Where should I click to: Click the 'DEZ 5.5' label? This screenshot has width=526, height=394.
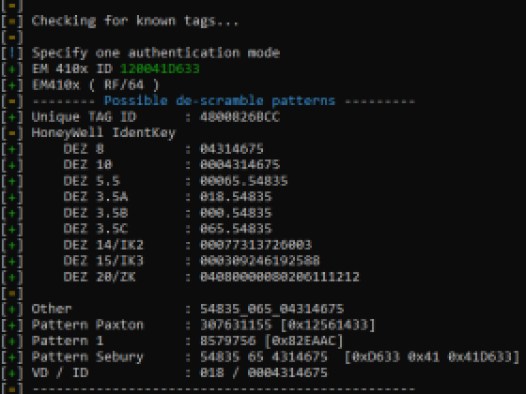[92, 181]
